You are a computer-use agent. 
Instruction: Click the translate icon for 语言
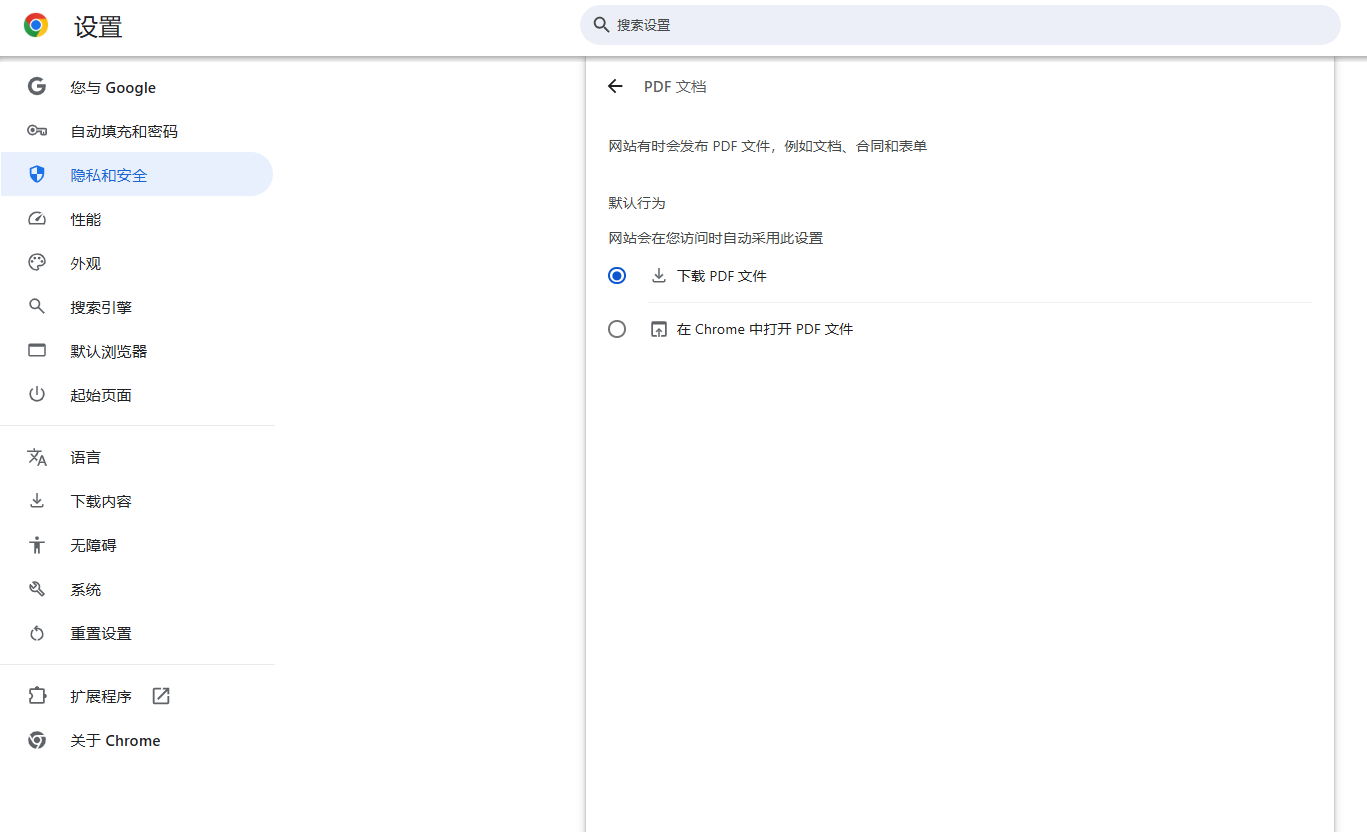pos(37,457)
